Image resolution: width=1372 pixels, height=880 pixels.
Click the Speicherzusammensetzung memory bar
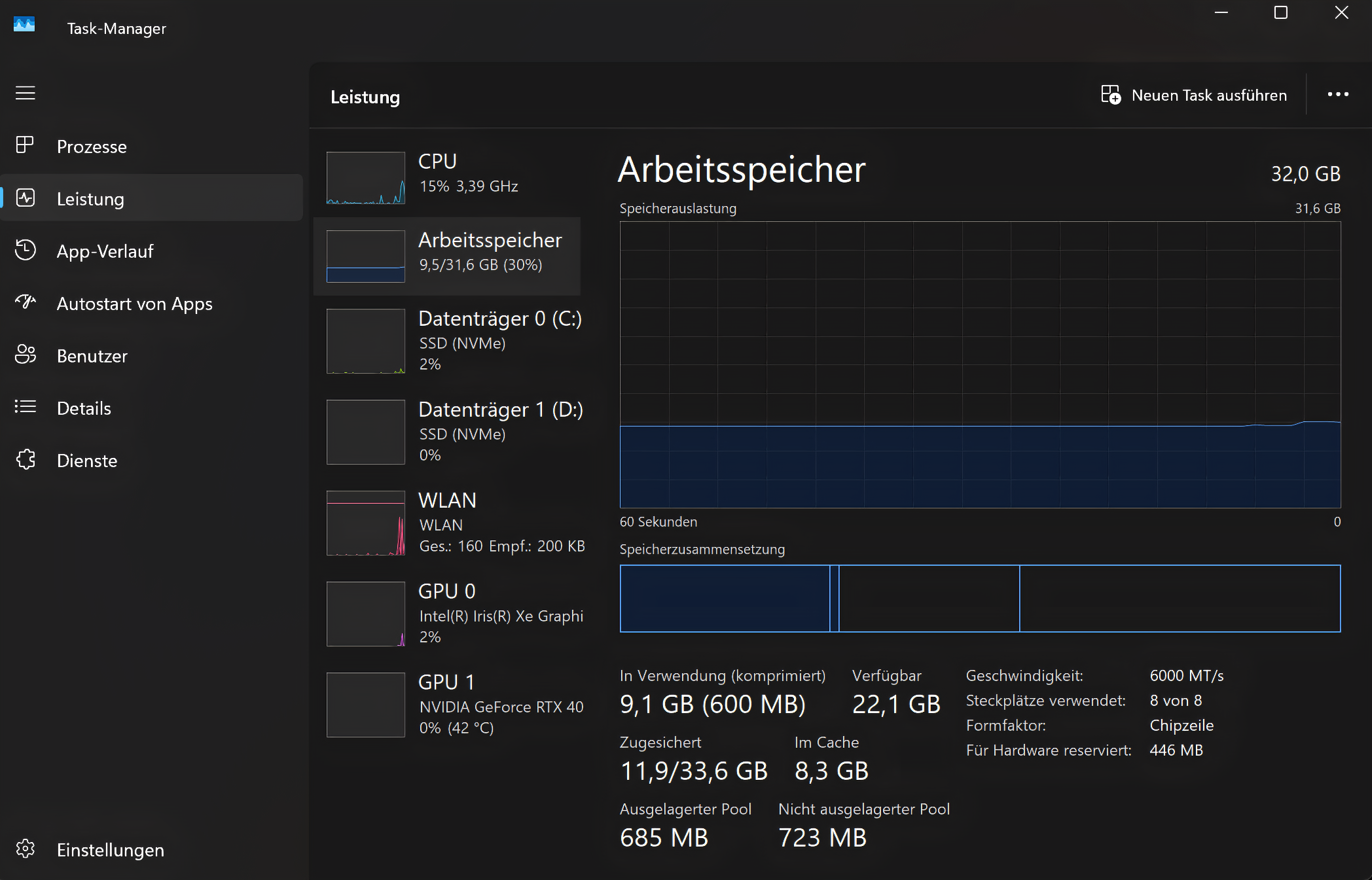click(x=979, y=599)
